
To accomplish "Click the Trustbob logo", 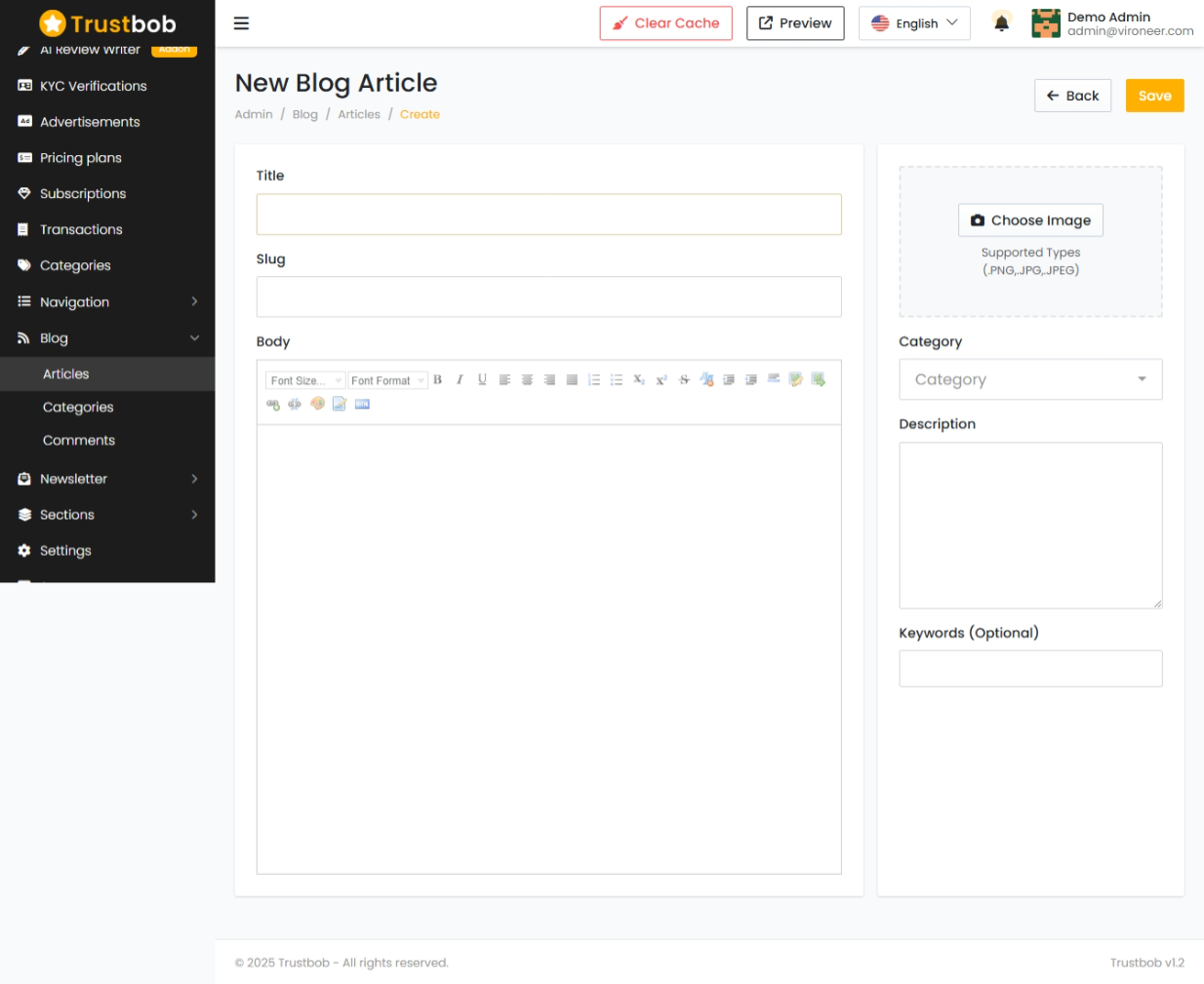I will (x=107, y=23).
